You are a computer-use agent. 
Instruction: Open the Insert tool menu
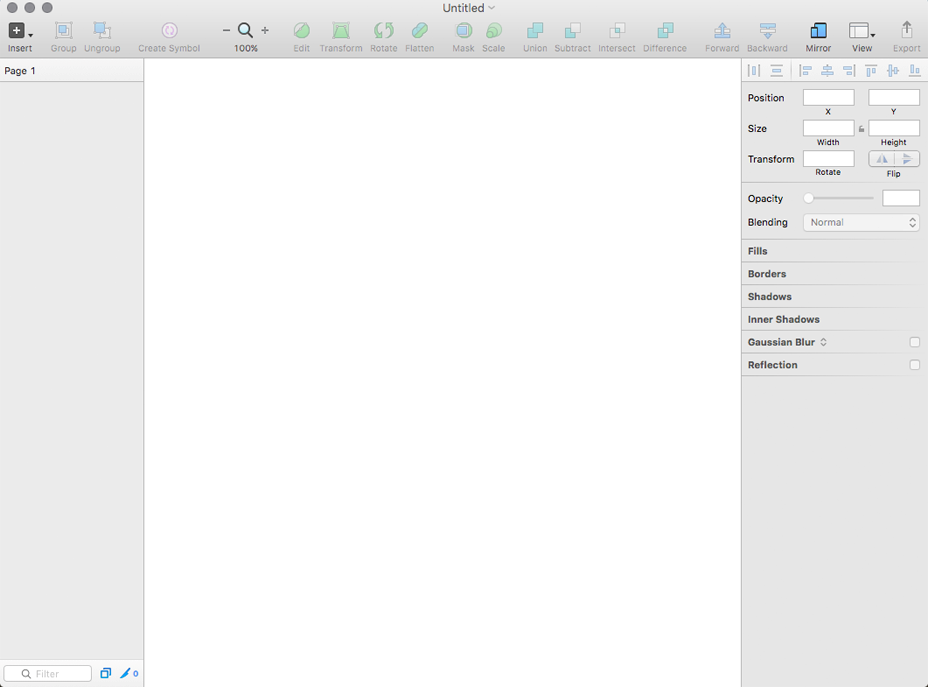[x=19, y=32]
